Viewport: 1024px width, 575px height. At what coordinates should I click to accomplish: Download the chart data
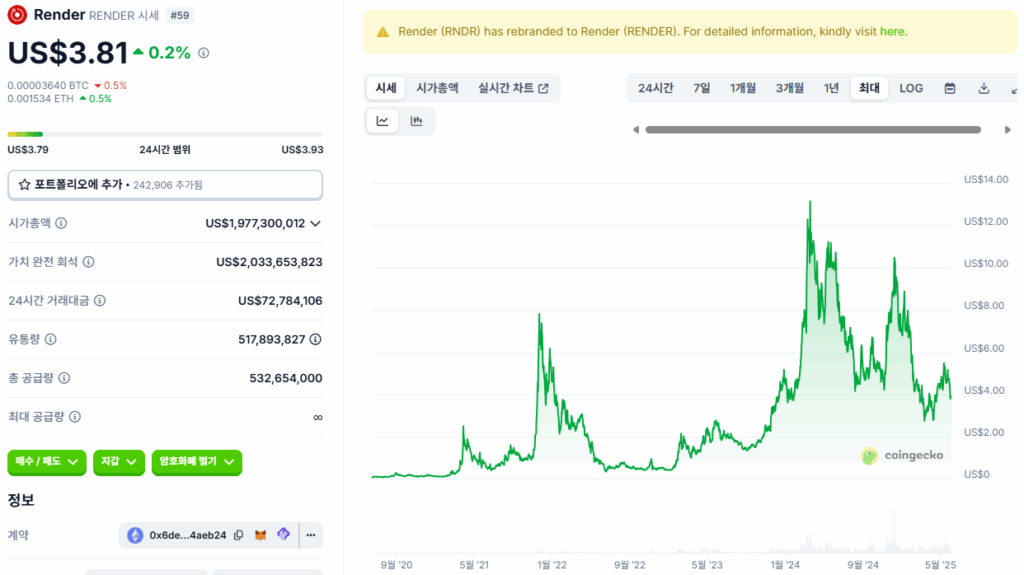click(984, 88)
